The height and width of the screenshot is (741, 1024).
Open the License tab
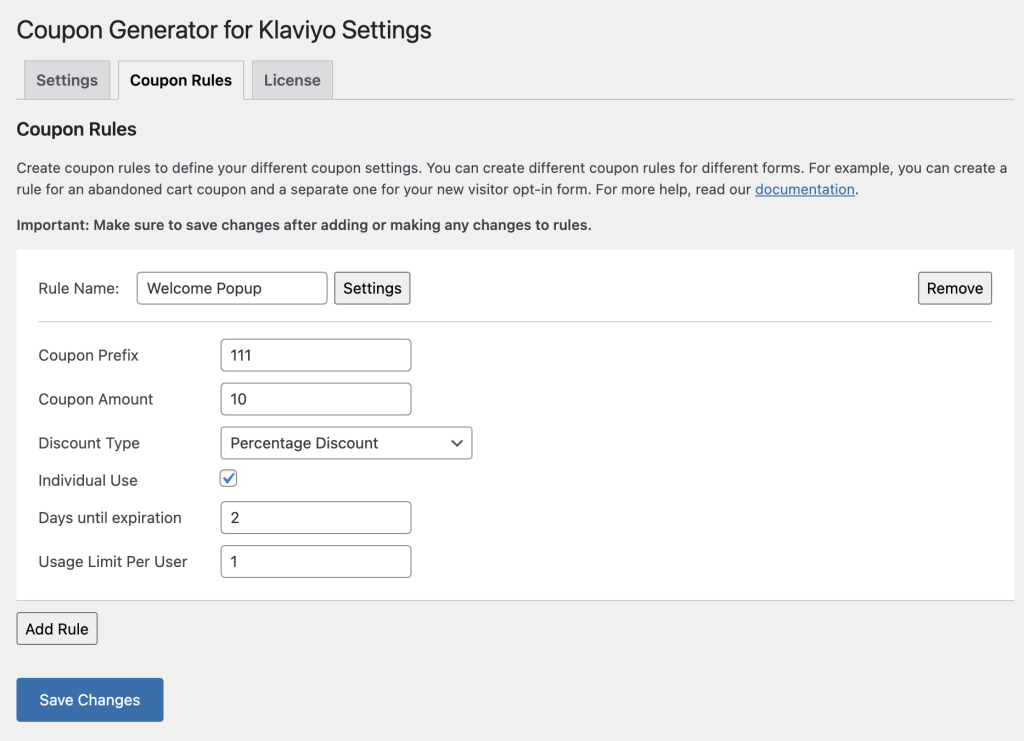click(292, 80)
